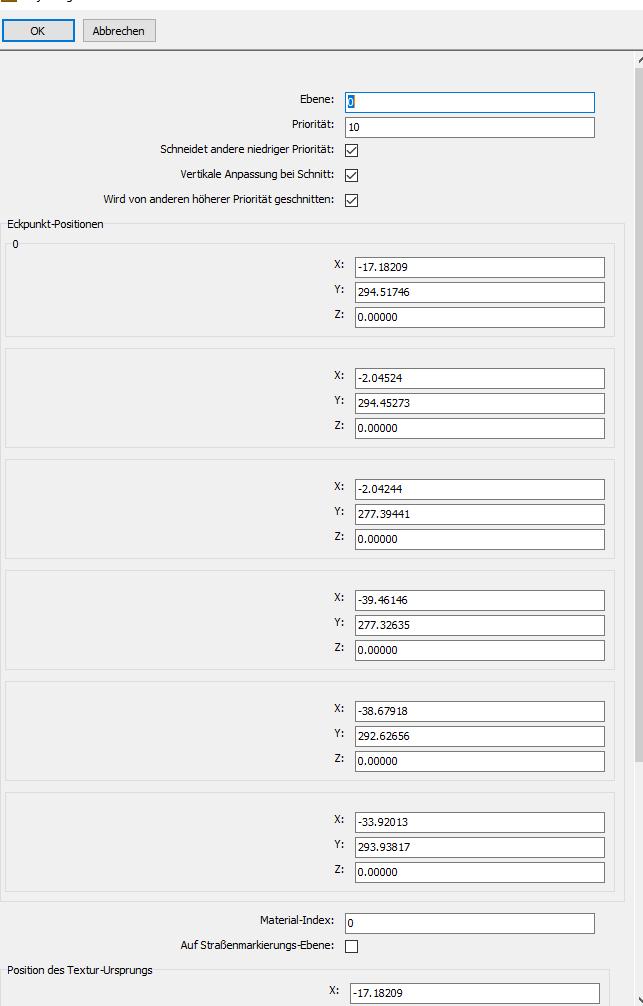Image resolution: width=643 pixels, height=1006 pixels.
Task: Click X field with value -17.18209 in first corner
Action: pyautogui.click(x=479, y=267)
